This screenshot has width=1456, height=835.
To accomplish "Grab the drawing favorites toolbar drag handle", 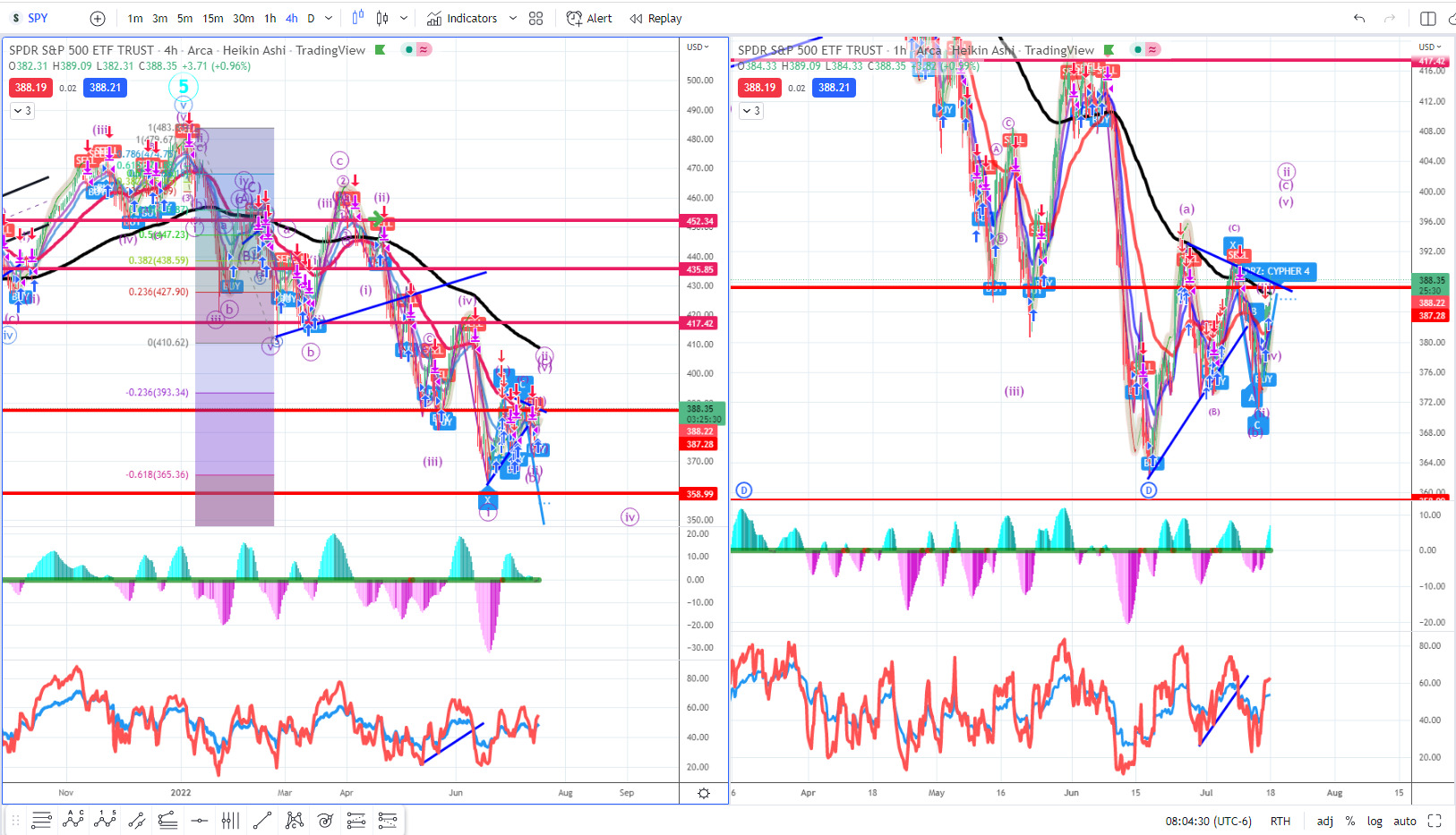I will [x=15, y=820].
